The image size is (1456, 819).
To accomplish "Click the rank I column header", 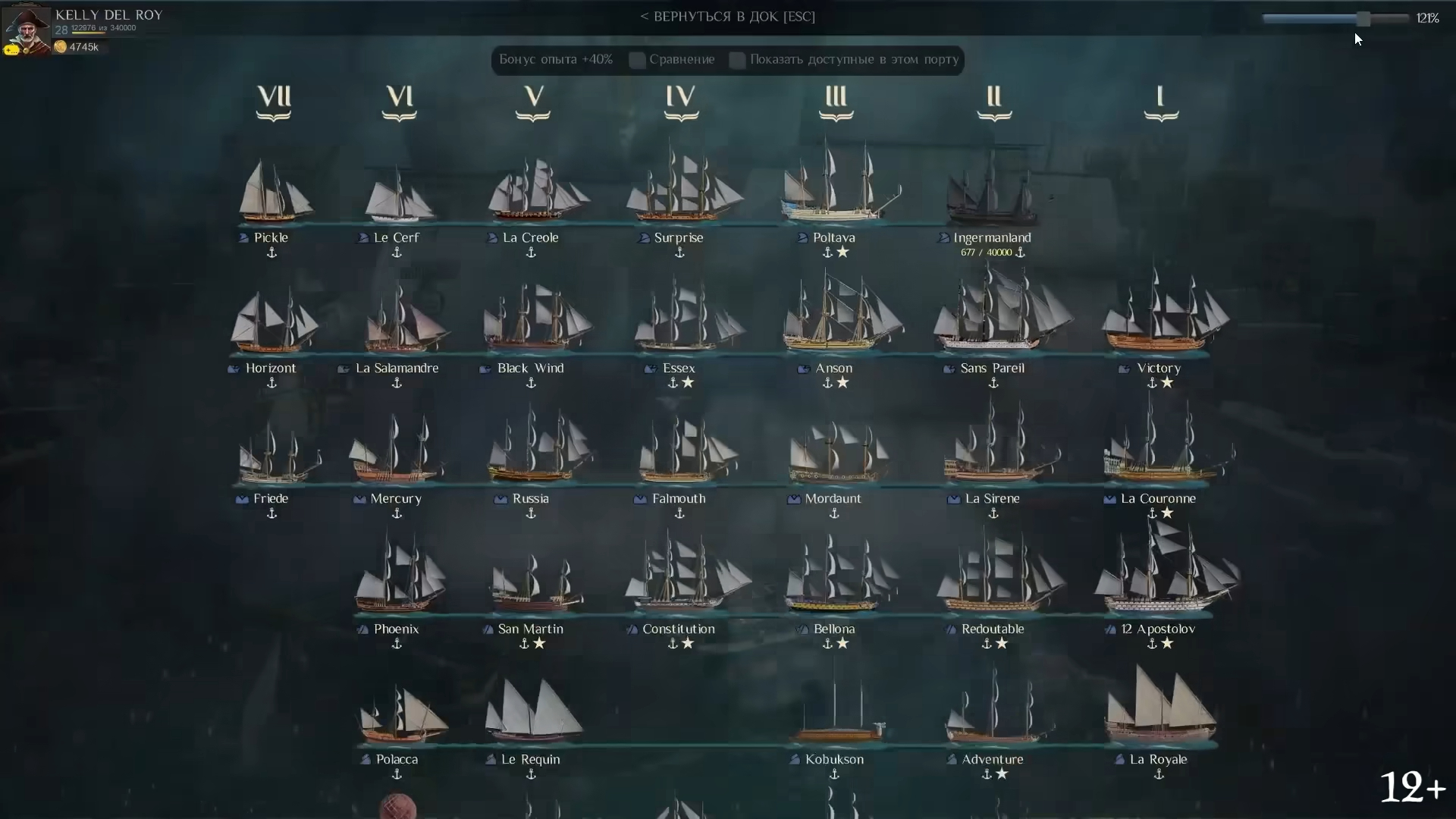I will 1161,102.
